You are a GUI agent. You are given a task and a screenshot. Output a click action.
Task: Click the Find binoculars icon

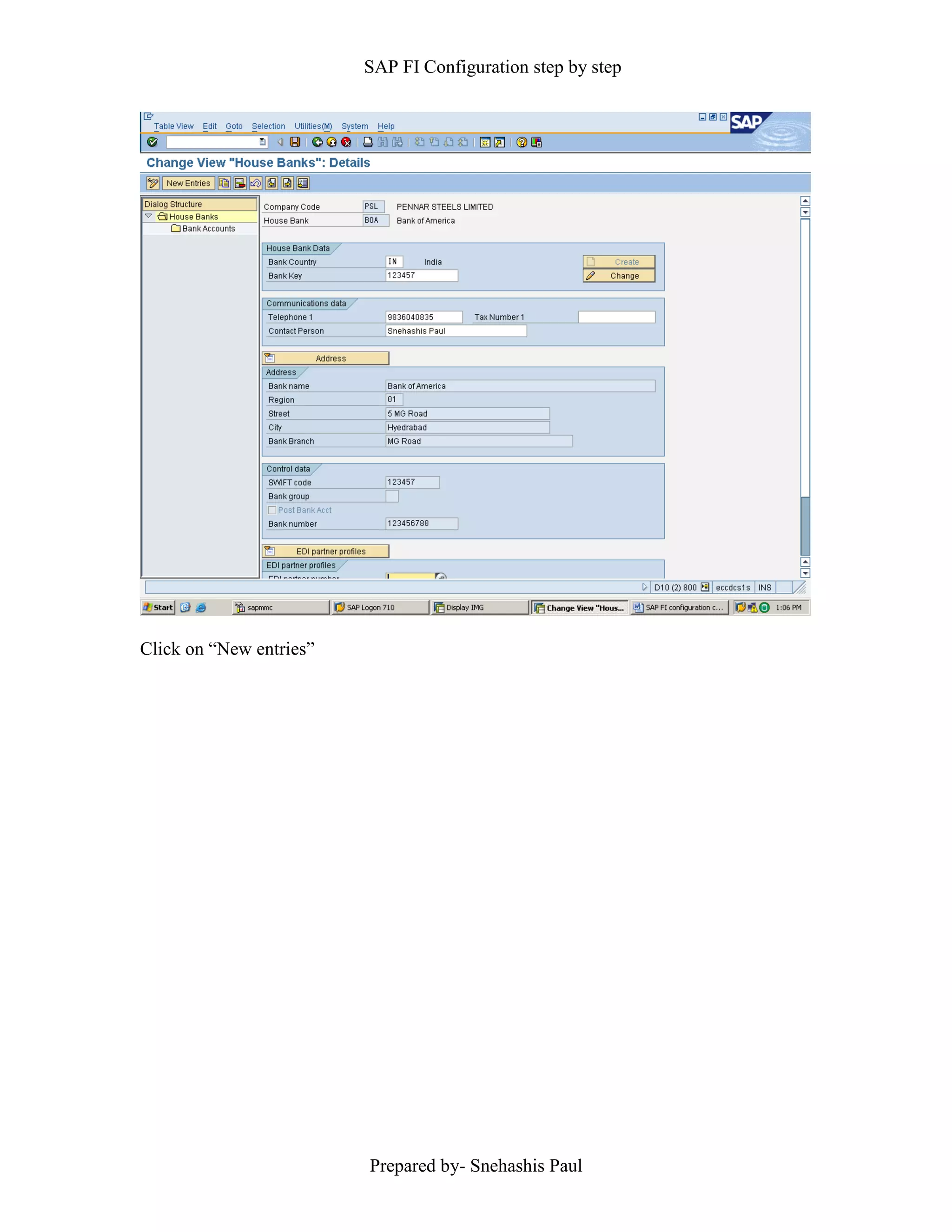coord(383,142)
